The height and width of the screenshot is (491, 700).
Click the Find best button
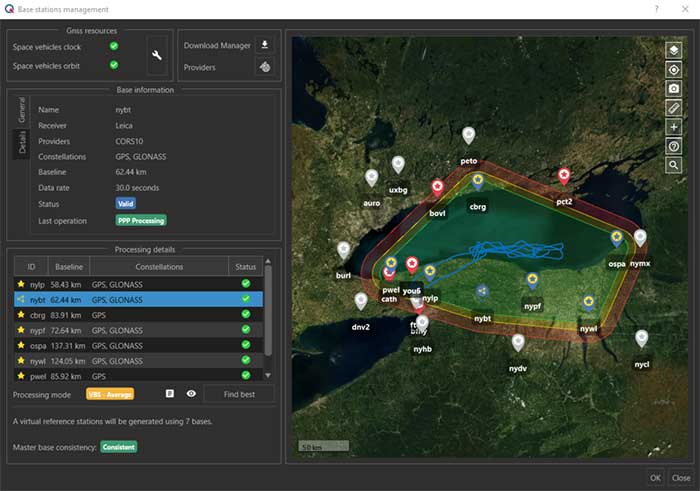(x=238, y=394)
